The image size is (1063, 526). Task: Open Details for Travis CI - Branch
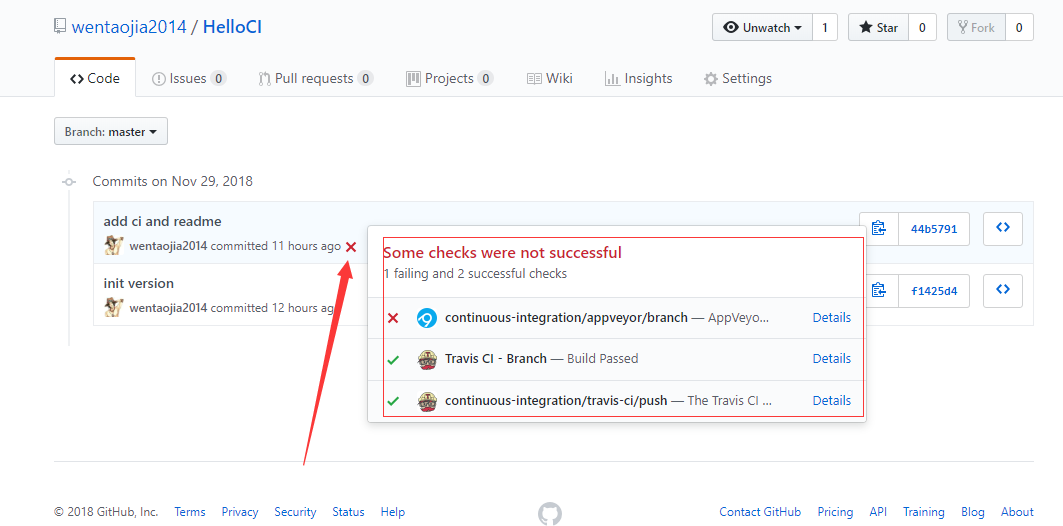click(x=832, y=359)
